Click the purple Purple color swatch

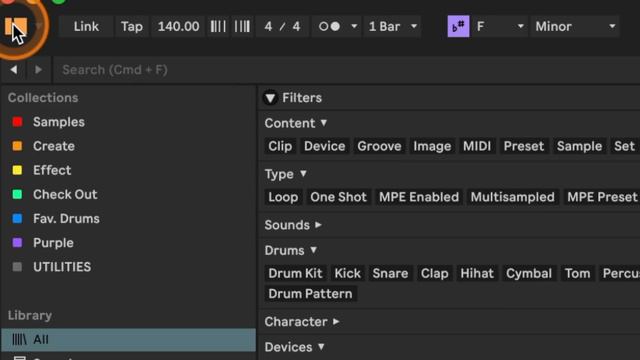[17, 243]
